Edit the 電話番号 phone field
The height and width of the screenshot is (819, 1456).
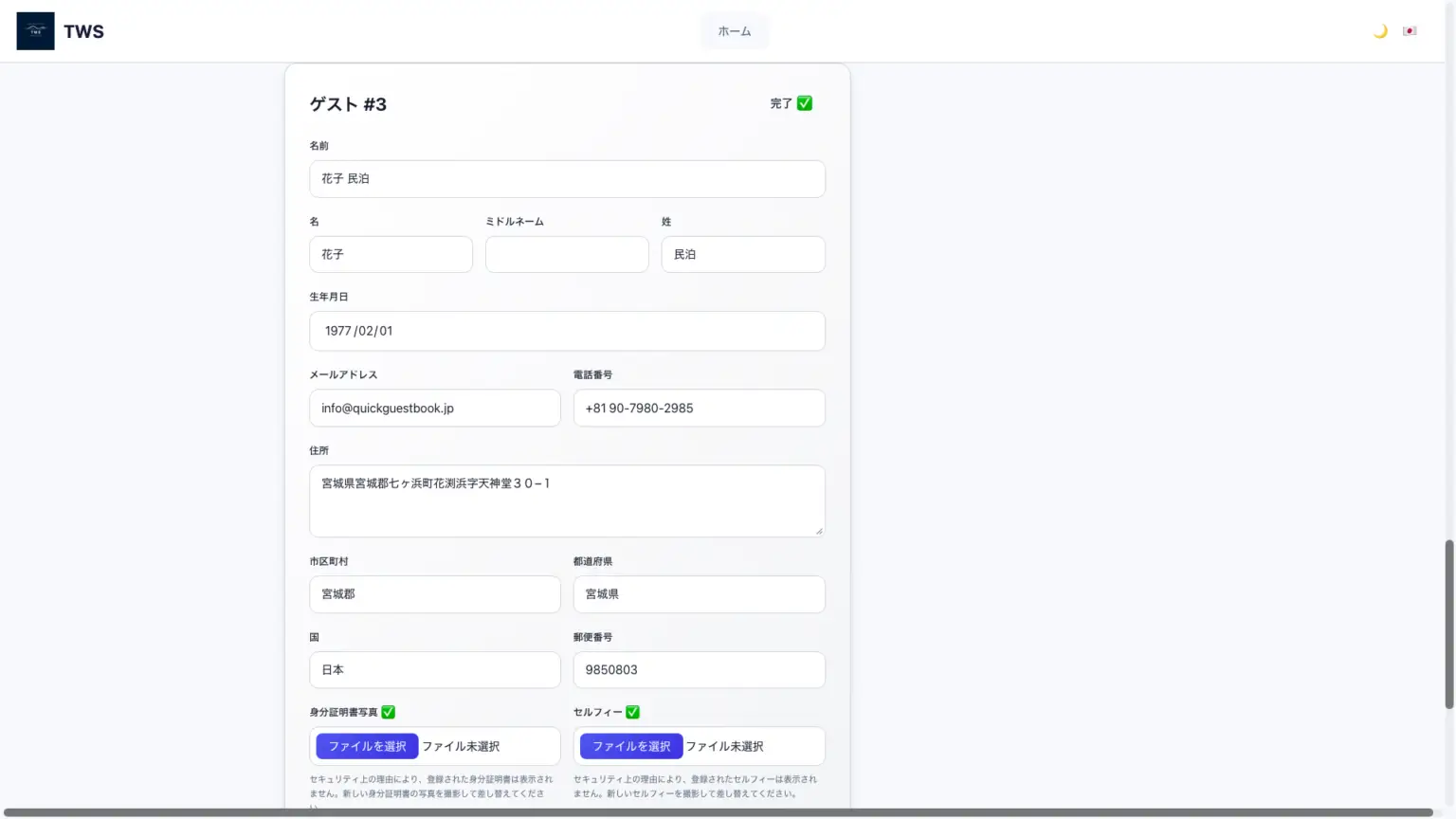click(x=699, y=409)
